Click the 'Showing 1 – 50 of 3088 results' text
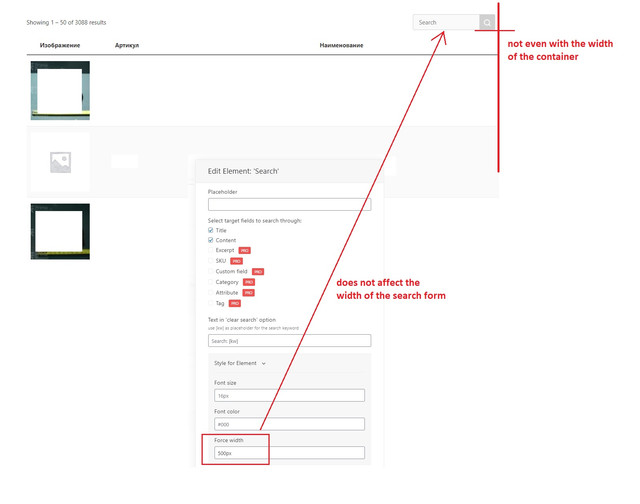 point(66,22)
